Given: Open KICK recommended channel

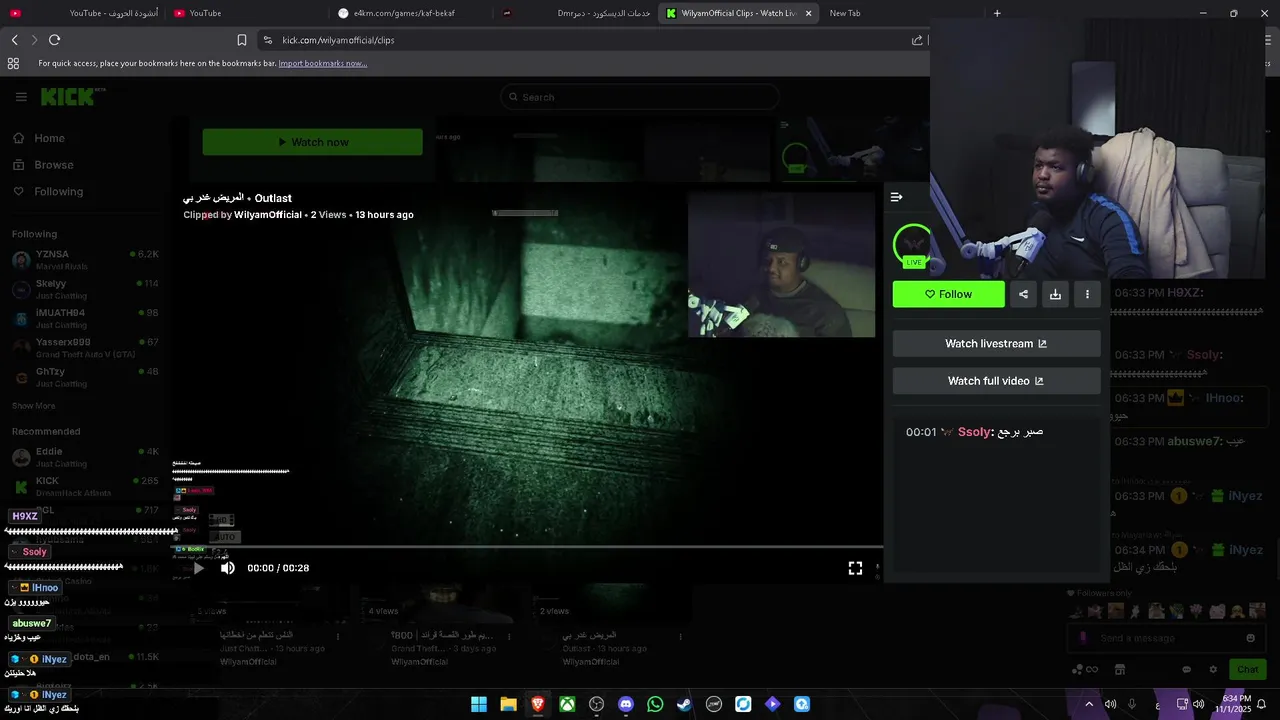Looking at the screenshot, I should pyautogui.click(x=85, y=486).
